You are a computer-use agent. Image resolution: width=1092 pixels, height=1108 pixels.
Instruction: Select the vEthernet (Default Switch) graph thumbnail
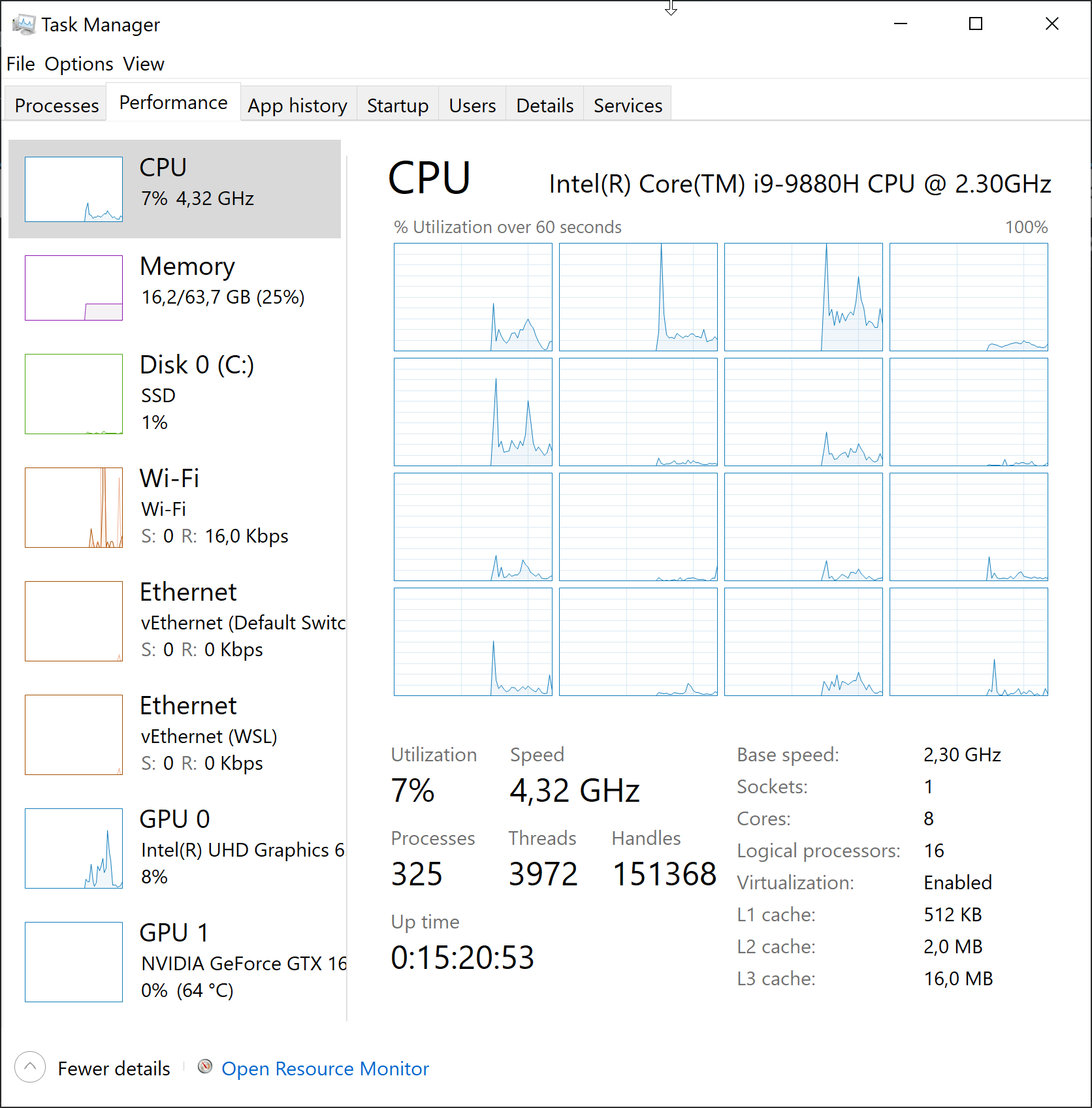(x=74, y=621)
